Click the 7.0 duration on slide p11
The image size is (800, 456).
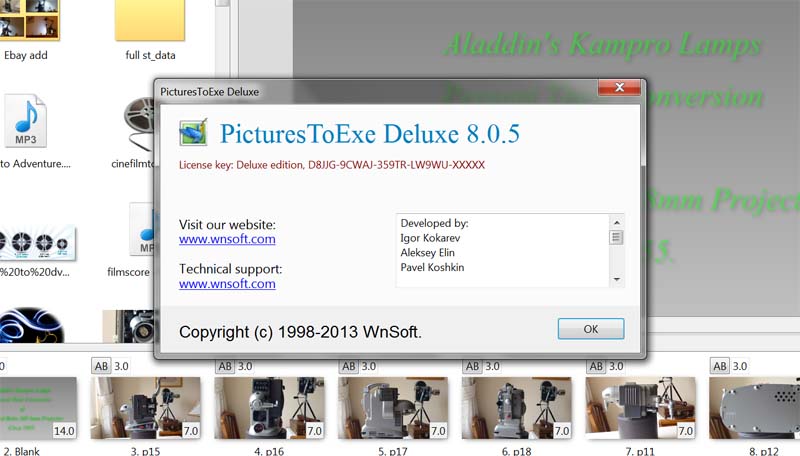click(x=686, y=431)
